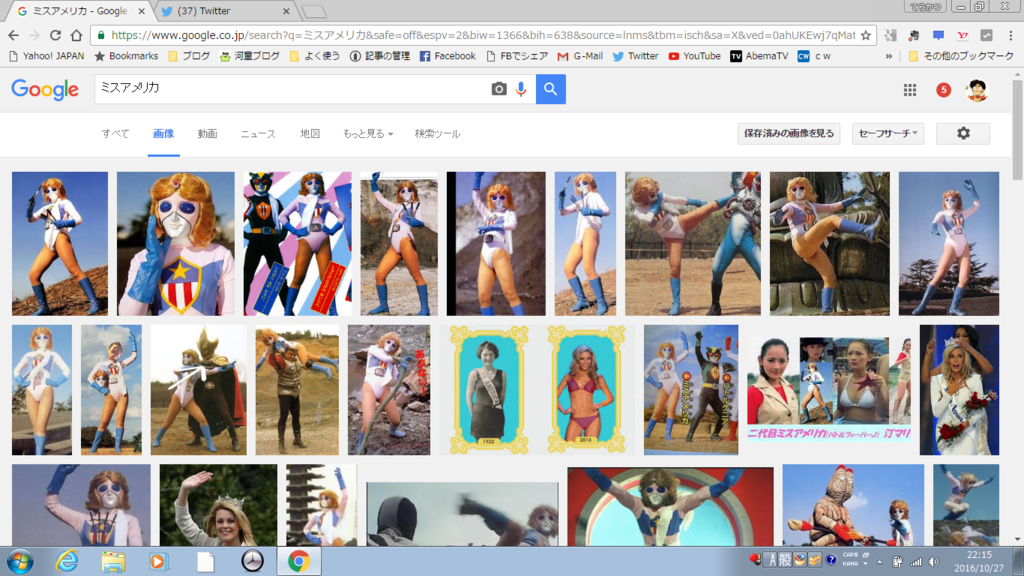
Task: Open the YouTube bookmark
Action: [694, 56]
